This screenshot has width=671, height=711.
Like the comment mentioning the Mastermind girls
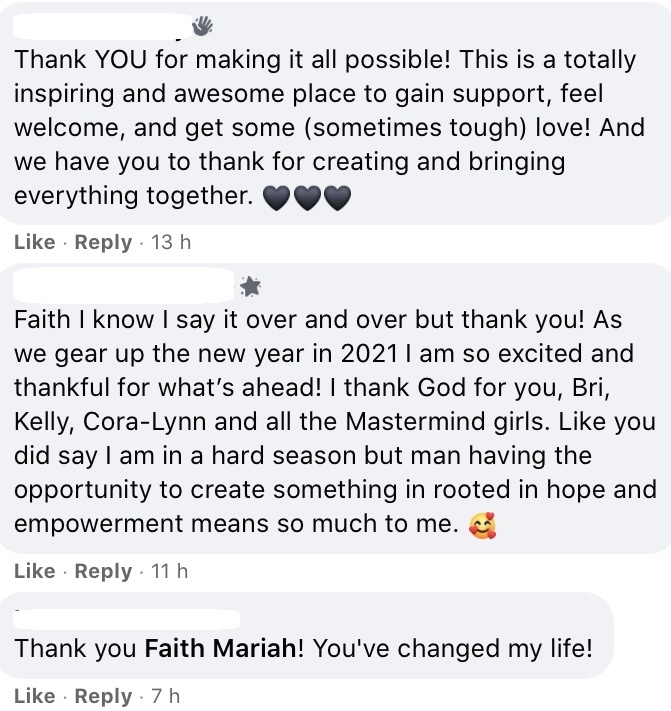pos(35,572)
